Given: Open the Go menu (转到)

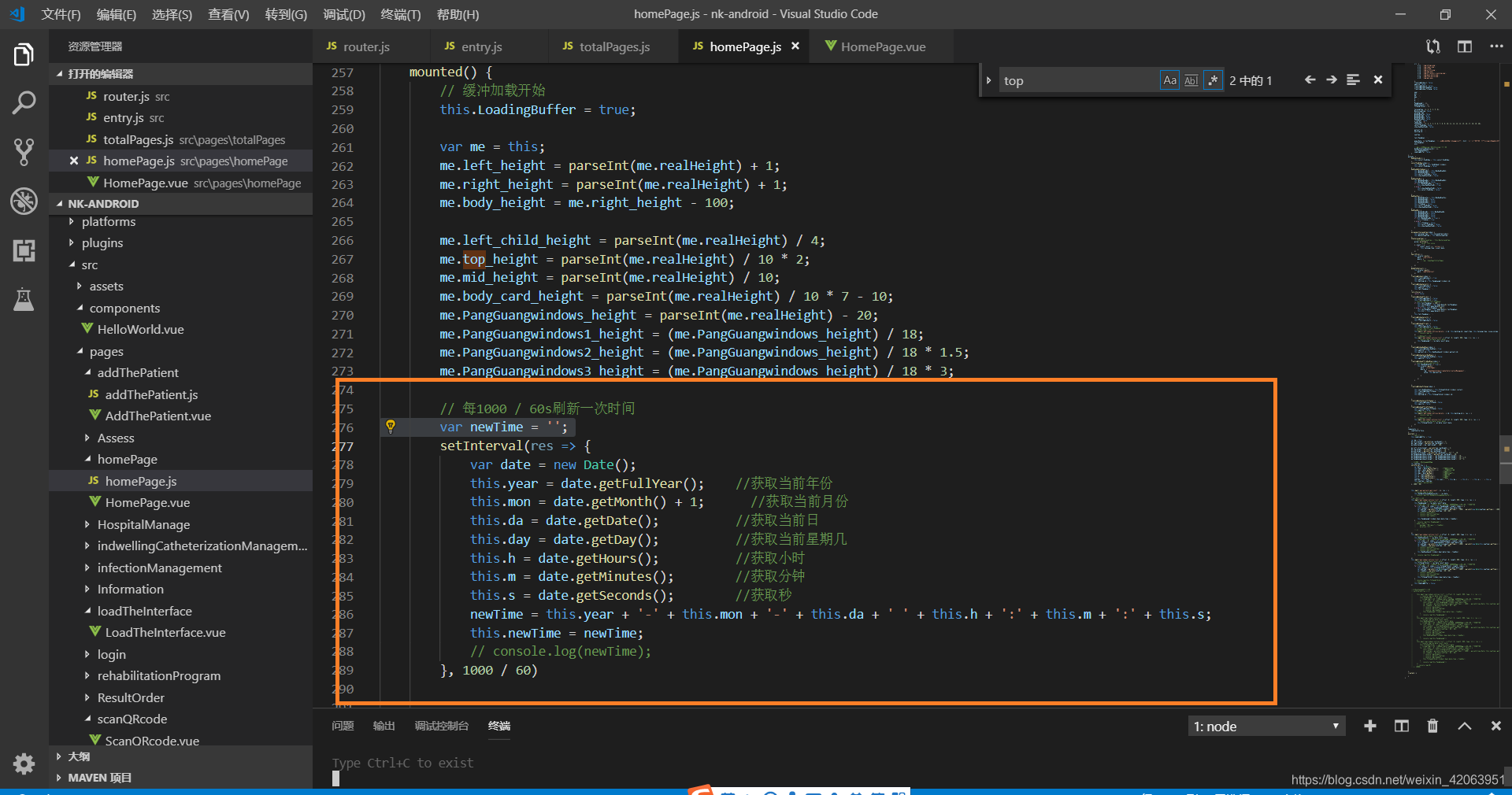Looking at the screenshot, I should point(286,14).
